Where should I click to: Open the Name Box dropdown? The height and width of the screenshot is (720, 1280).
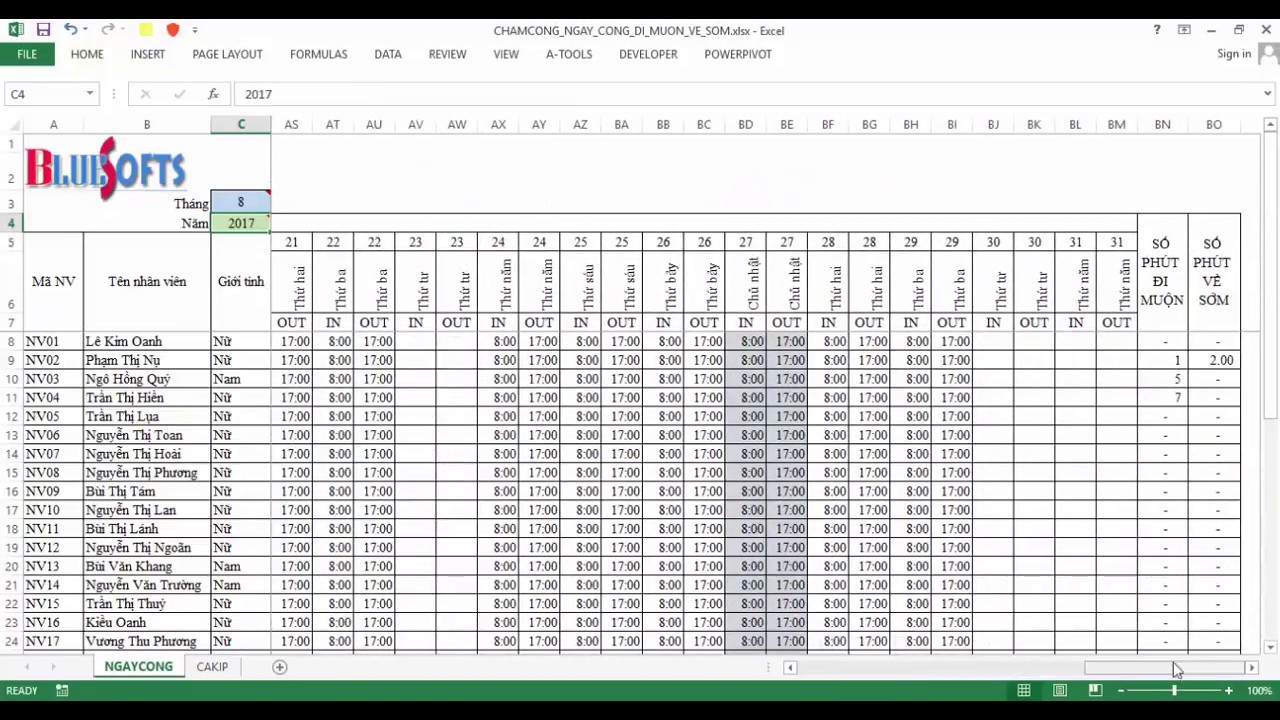(x=89, y=94)
